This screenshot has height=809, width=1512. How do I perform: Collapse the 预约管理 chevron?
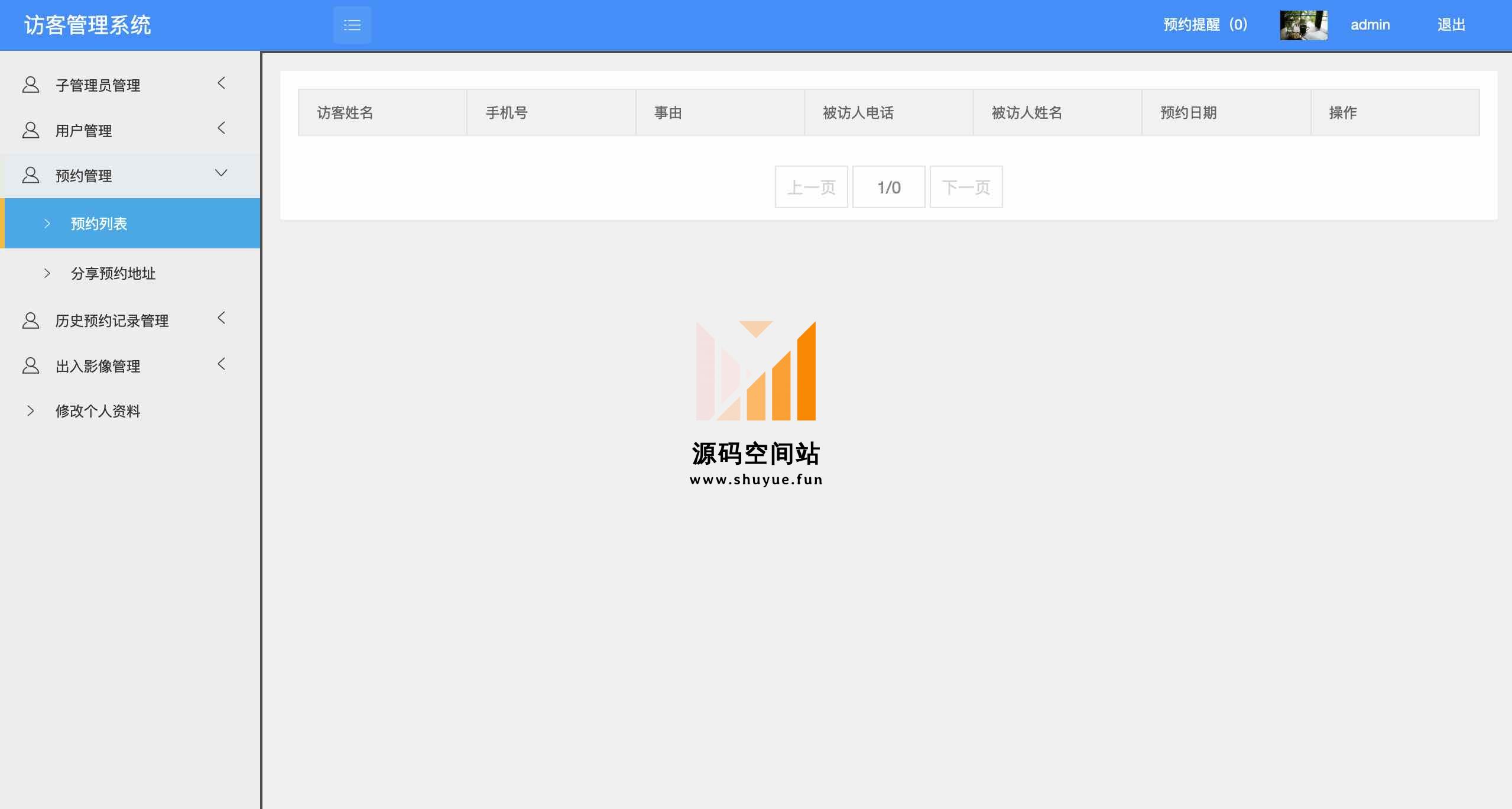pos(221,173)
